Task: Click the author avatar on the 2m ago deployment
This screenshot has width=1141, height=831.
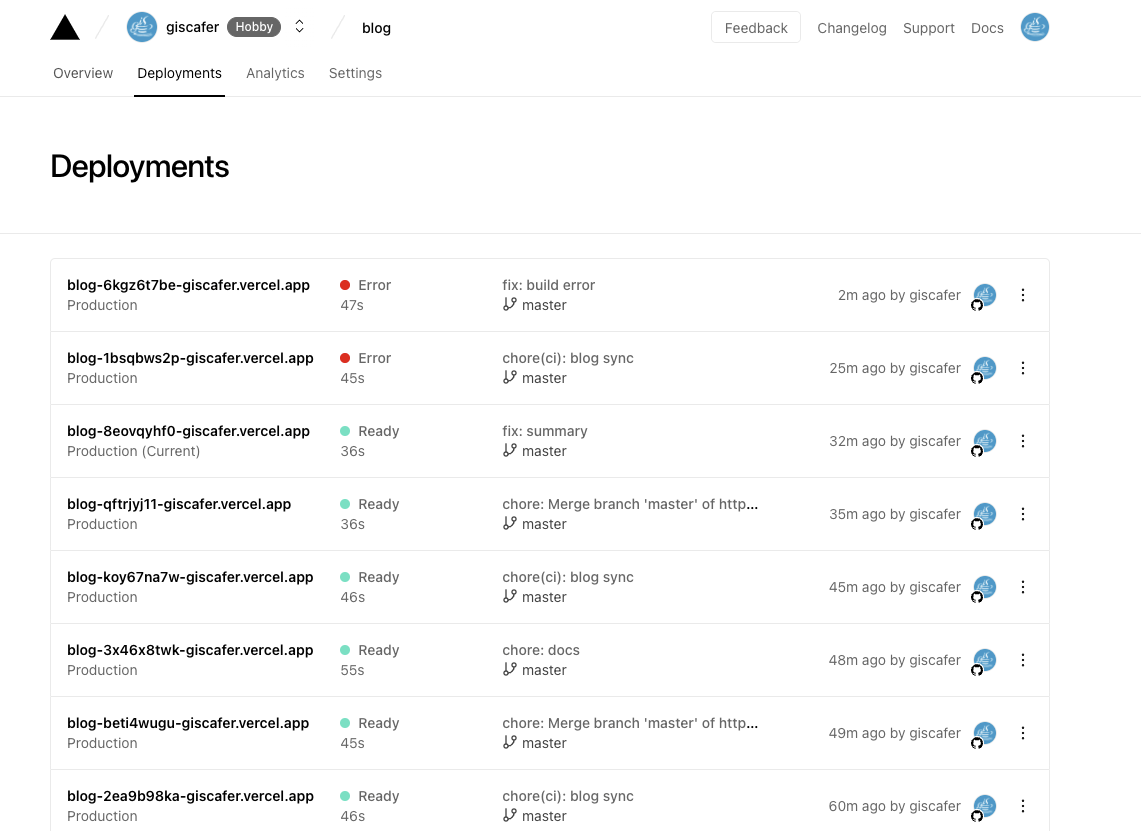Action: [985, 294]
